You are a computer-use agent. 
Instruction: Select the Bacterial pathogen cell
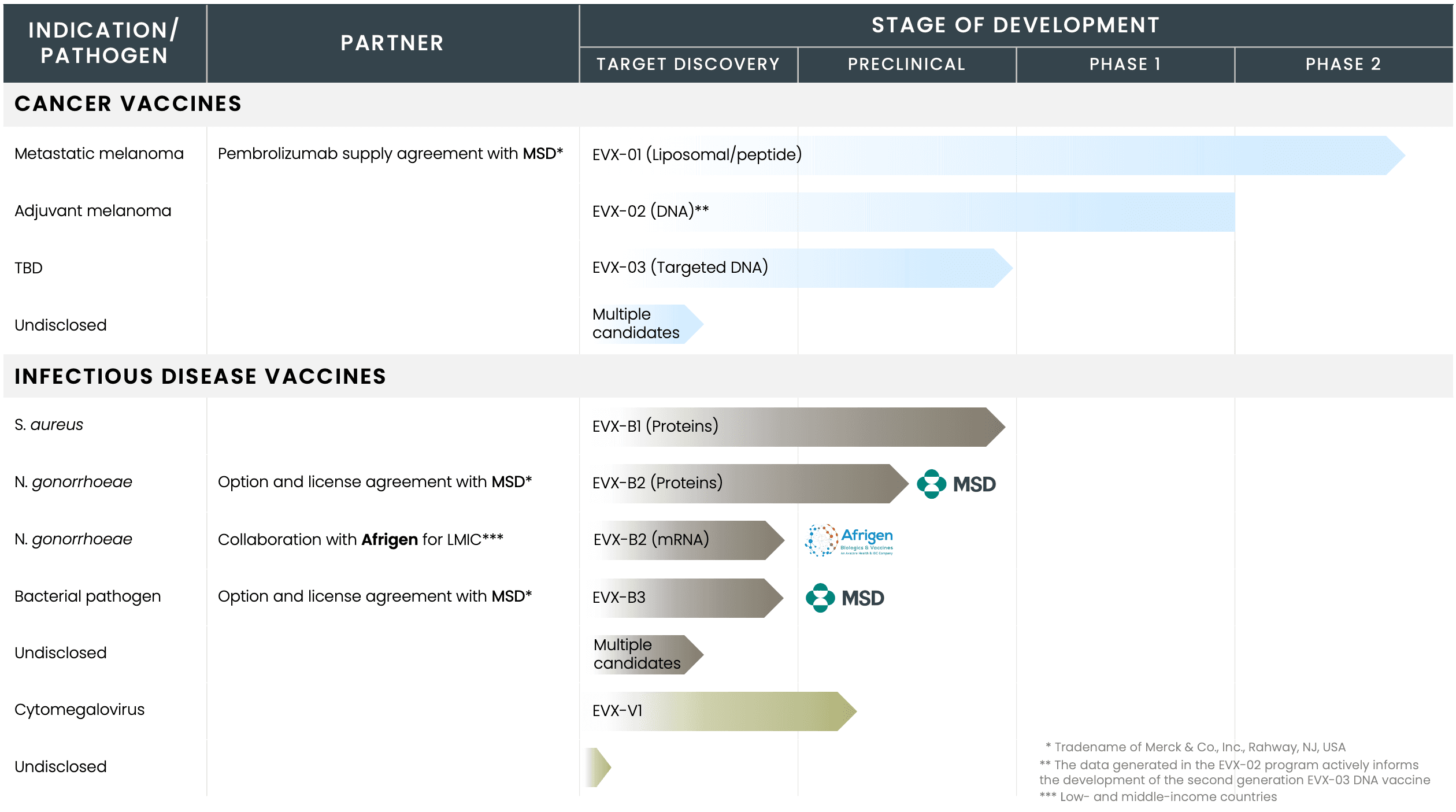pyautogui.click(x=88, y=596)
